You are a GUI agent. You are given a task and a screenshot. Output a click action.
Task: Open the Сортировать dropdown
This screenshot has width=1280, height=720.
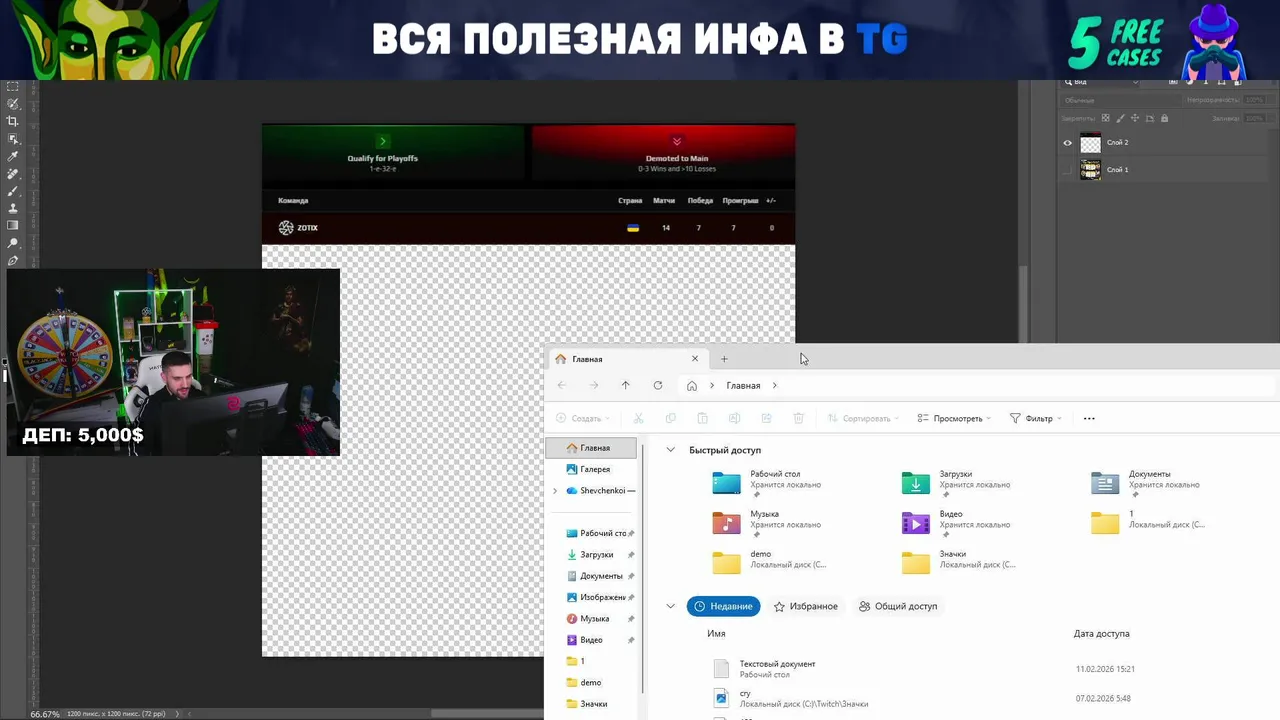[863, 418]
